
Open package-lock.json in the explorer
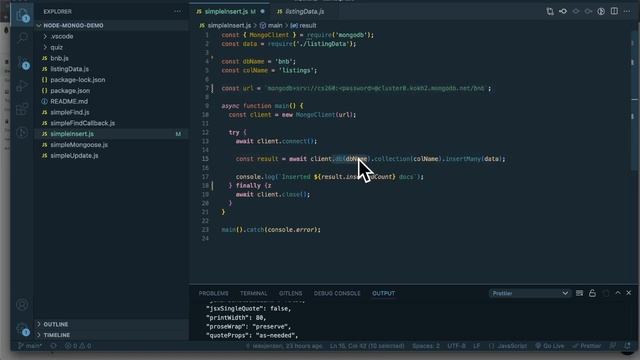pyautogui.click(x=111, y=80)
